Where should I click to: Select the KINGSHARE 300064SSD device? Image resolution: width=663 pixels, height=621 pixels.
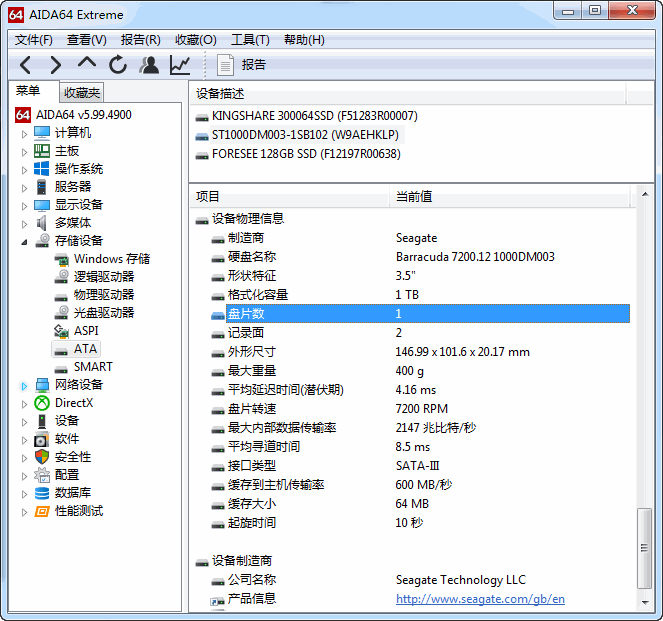(314, 116)
